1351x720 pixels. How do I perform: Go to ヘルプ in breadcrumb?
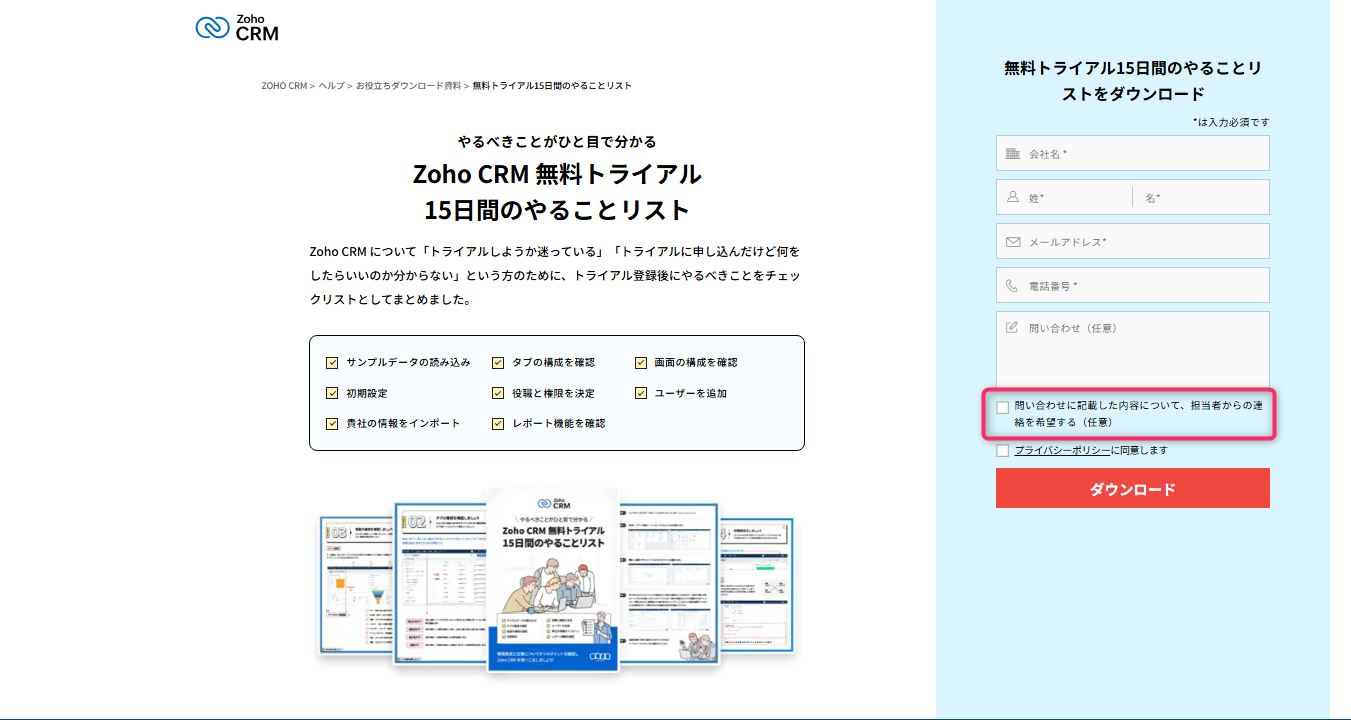coord(332,86)
